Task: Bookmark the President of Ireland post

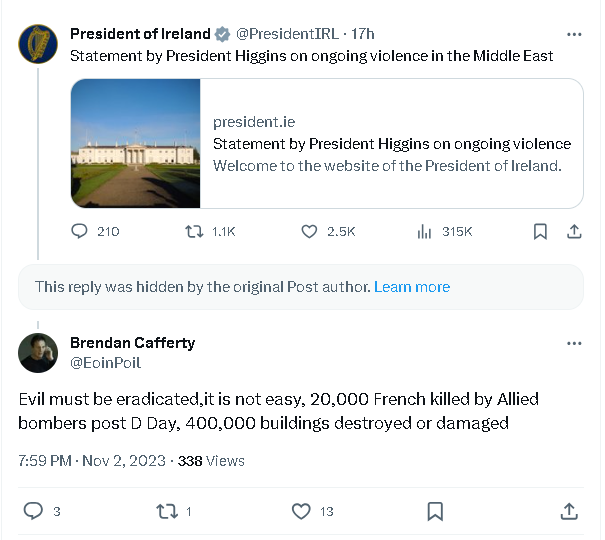Action: coord(540,231)
